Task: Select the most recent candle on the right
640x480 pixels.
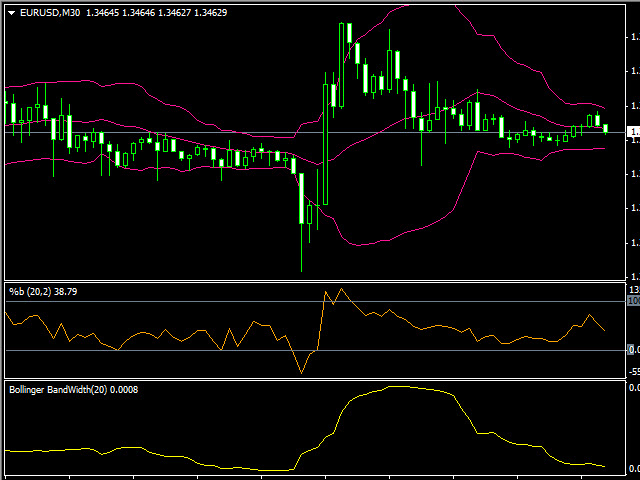Action: 606,128
